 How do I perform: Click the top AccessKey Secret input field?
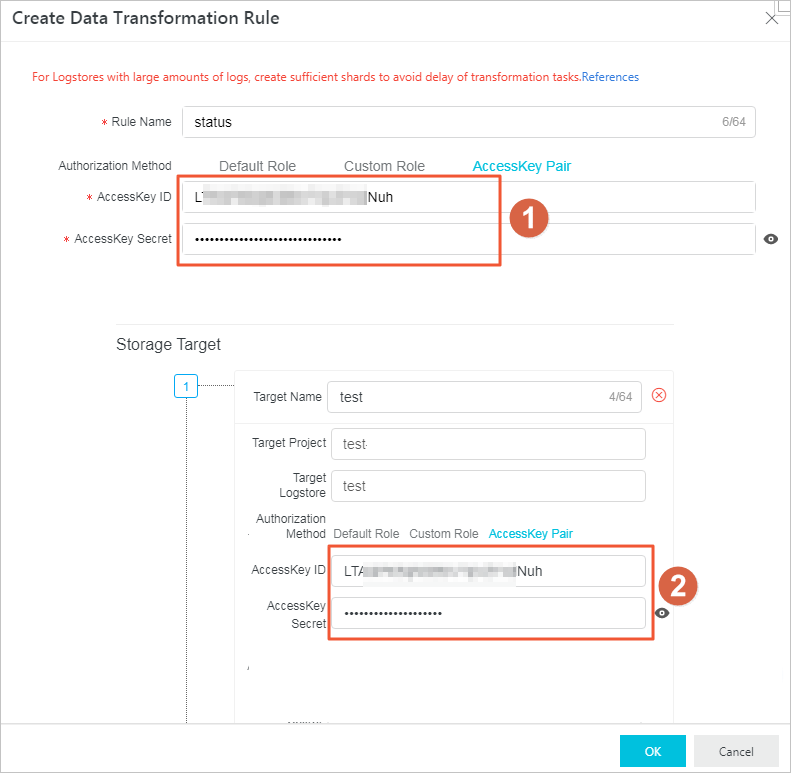coord(469,239)
